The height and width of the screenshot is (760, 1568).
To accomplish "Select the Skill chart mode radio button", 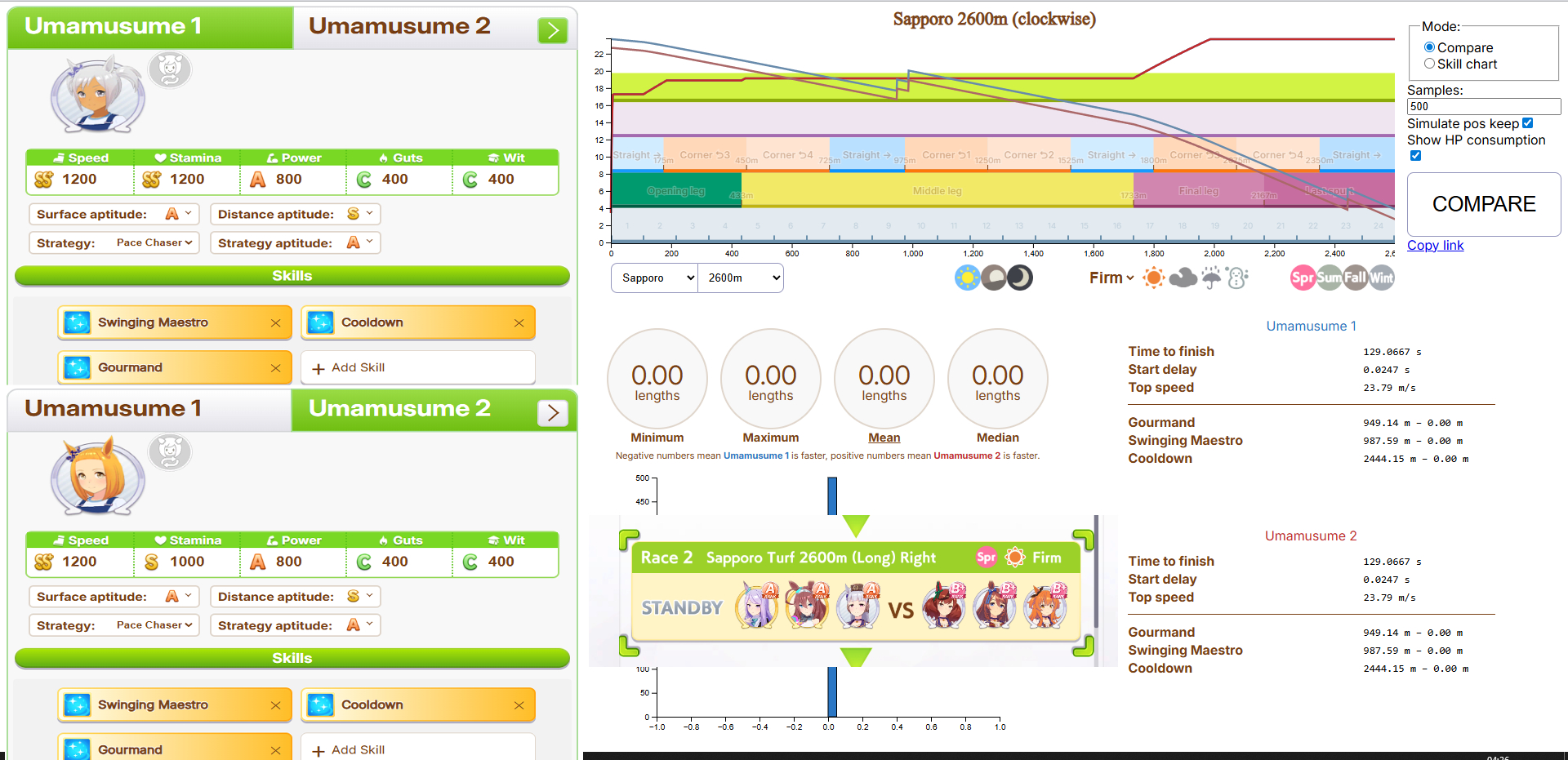I will point(1429,64).
